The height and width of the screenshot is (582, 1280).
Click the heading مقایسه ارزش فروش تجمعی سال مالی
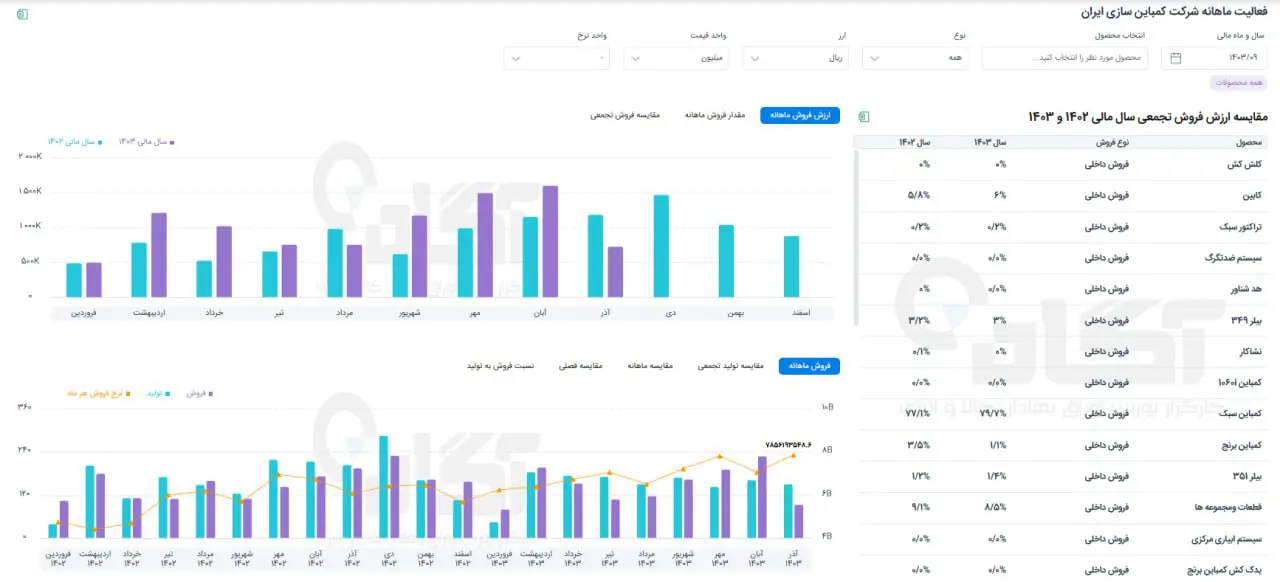tap(1147, 117)
